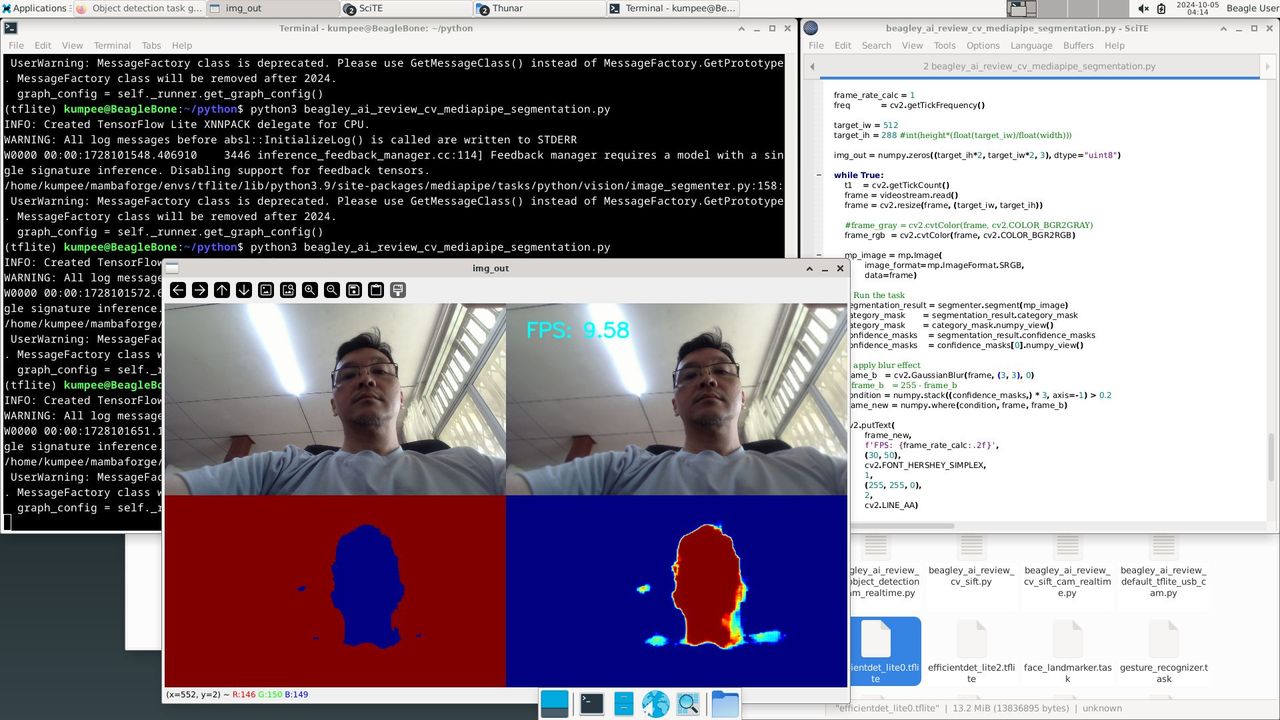
Task: Click the SciTE editor vertical scrollbar
Action: (x=1273, y=300)
